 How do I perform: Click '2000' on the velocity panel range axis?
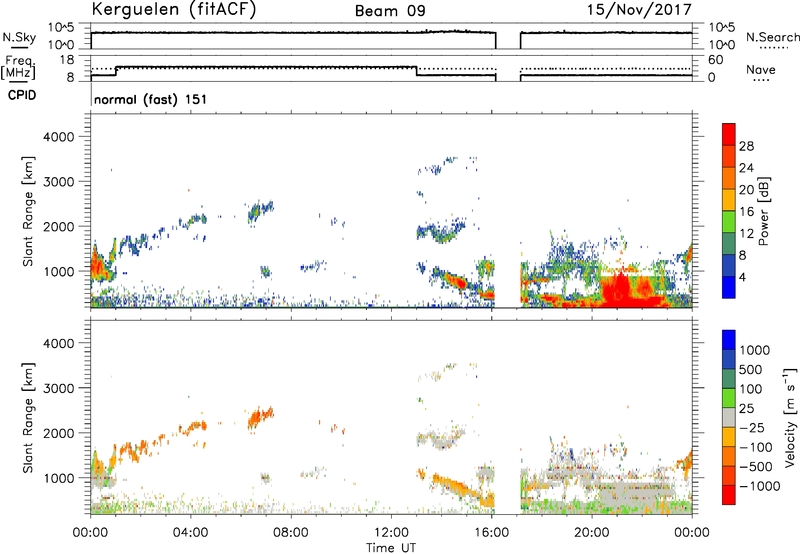point(58,433)
